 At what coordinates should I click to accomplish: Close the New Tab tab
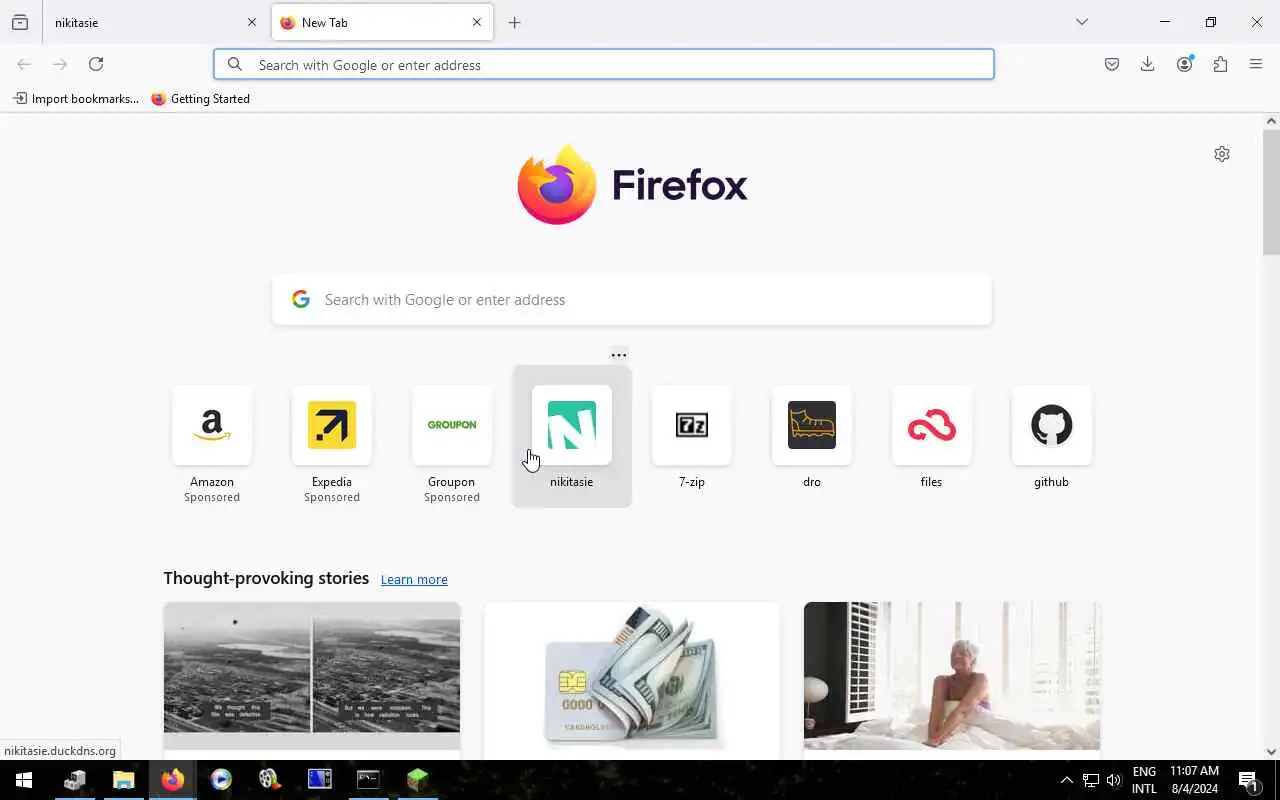pyautogui.click(x=477, y=22)
